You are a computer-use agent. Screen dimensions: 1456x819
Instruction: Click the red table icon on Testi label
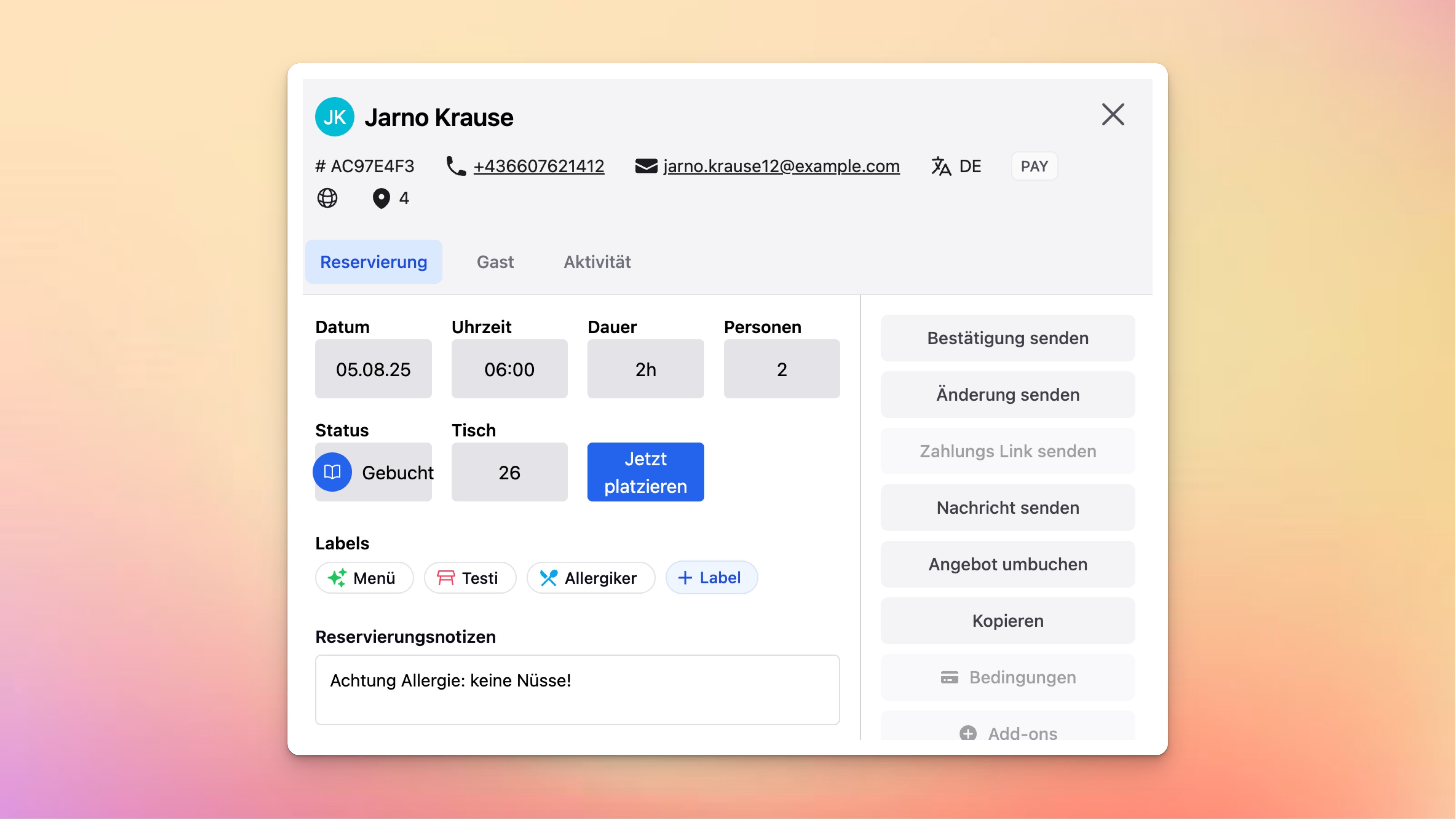(x=446, y=578)
